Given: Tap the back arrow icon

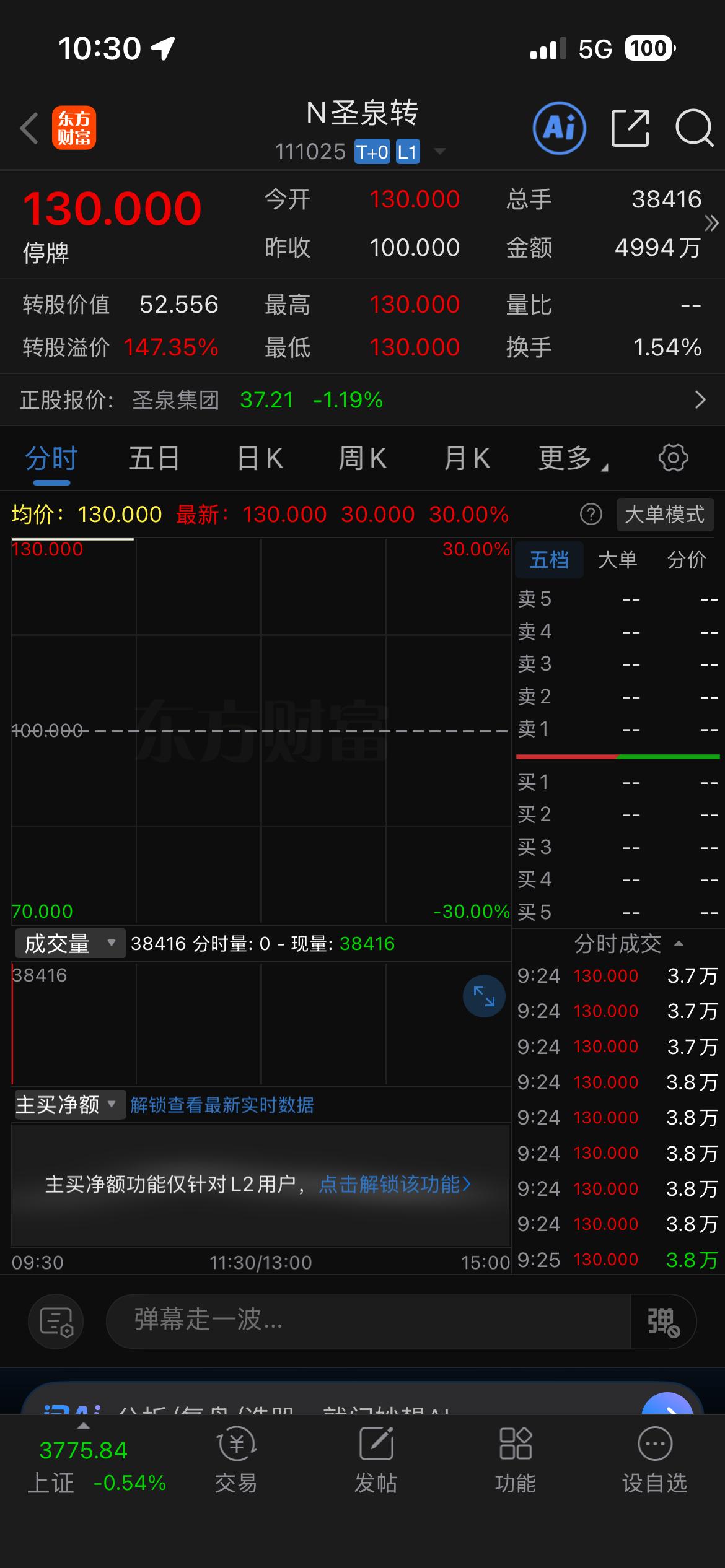Looking at the screenshot, I should pyautogui.click(x=29, y=128).
